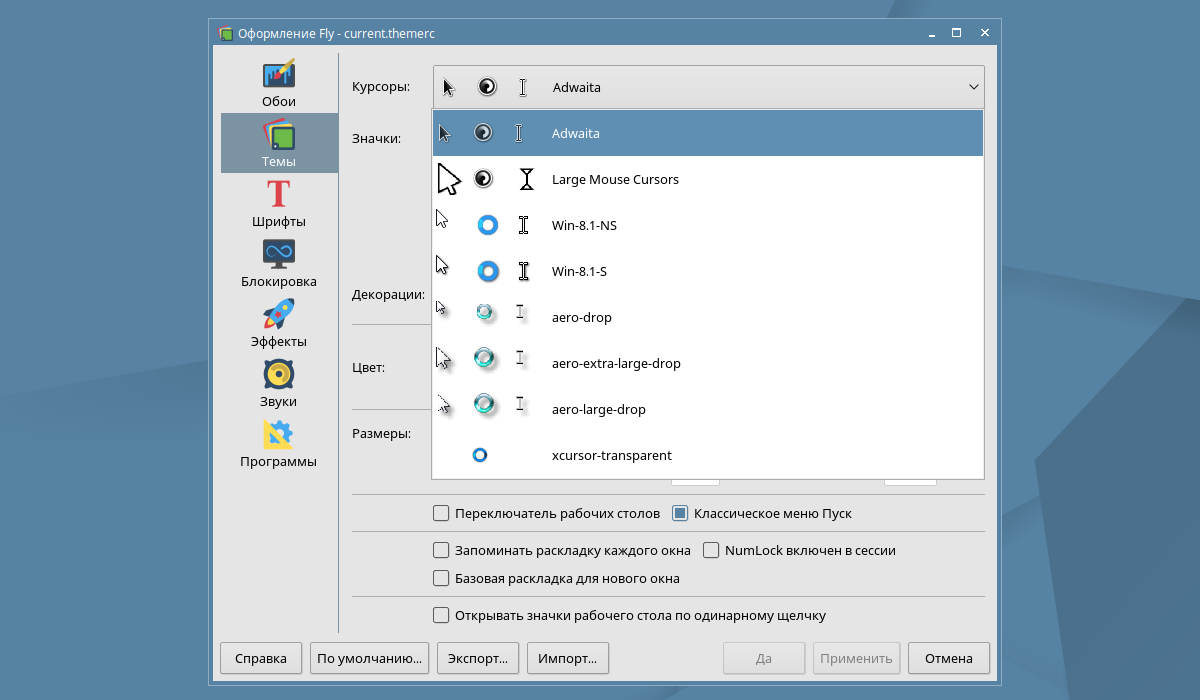Select aero-extra-large-drop cursor theme

pos(708,363)
